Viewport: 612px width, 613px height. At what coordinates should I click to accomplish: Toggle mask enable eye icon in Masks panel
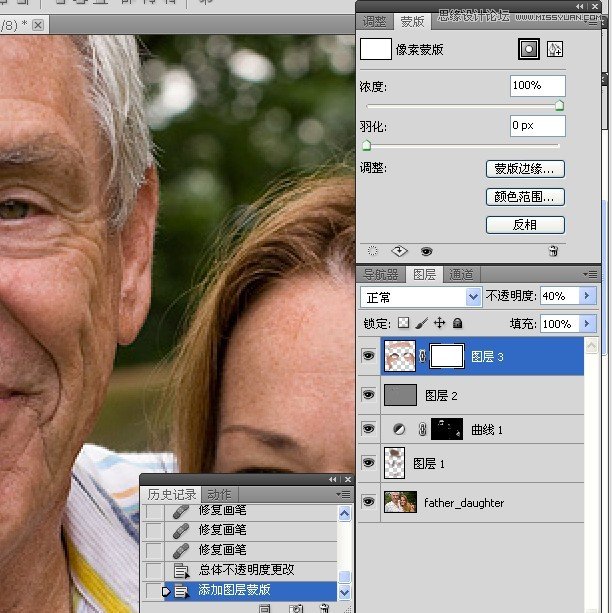(x=426, y=251)
